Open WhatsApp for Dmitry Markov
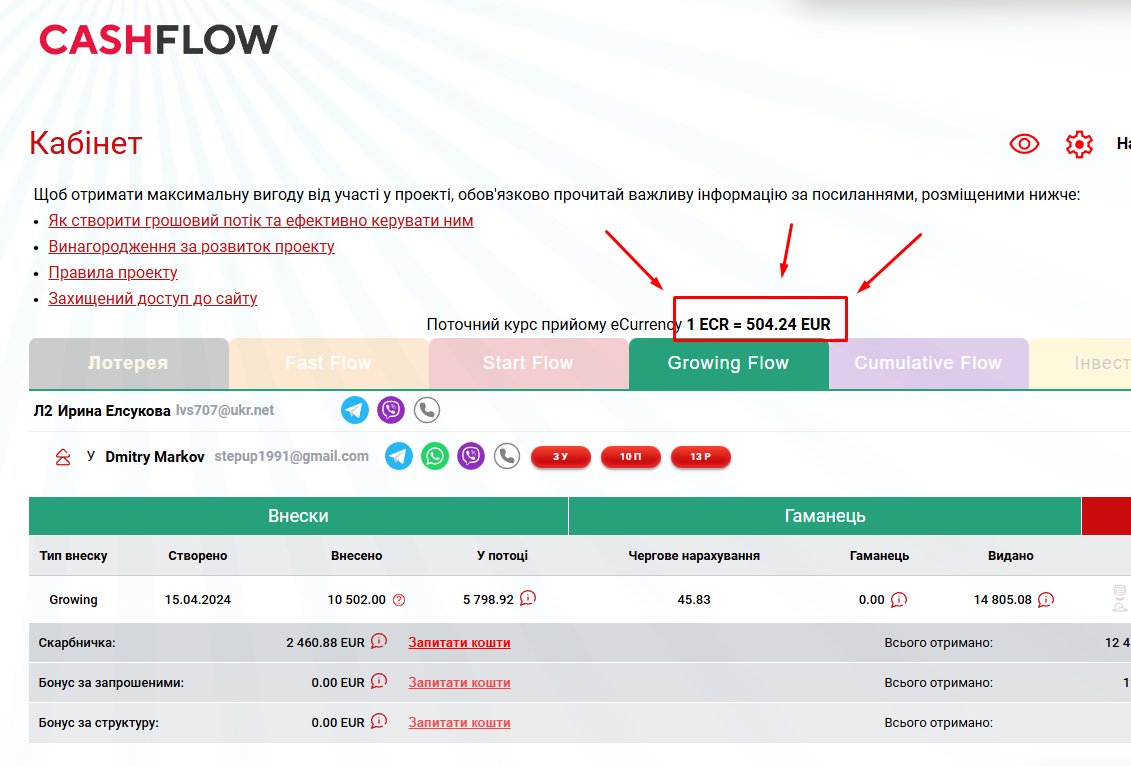Viewport: 1131px width, 766px height. click(435, 457)
